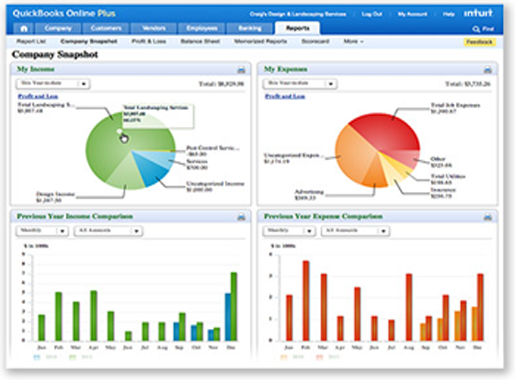Click the Insurance expense label

(443, 193)
